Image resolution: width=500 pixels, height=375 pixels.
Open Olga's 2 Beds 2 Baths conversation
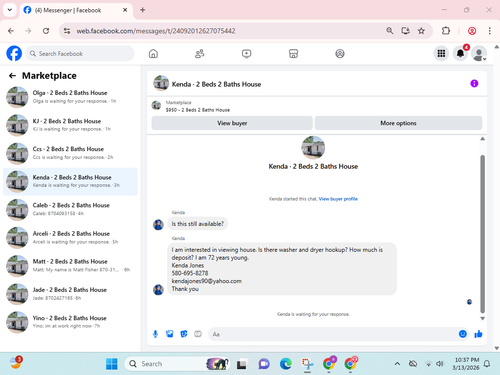pos(70,97)
